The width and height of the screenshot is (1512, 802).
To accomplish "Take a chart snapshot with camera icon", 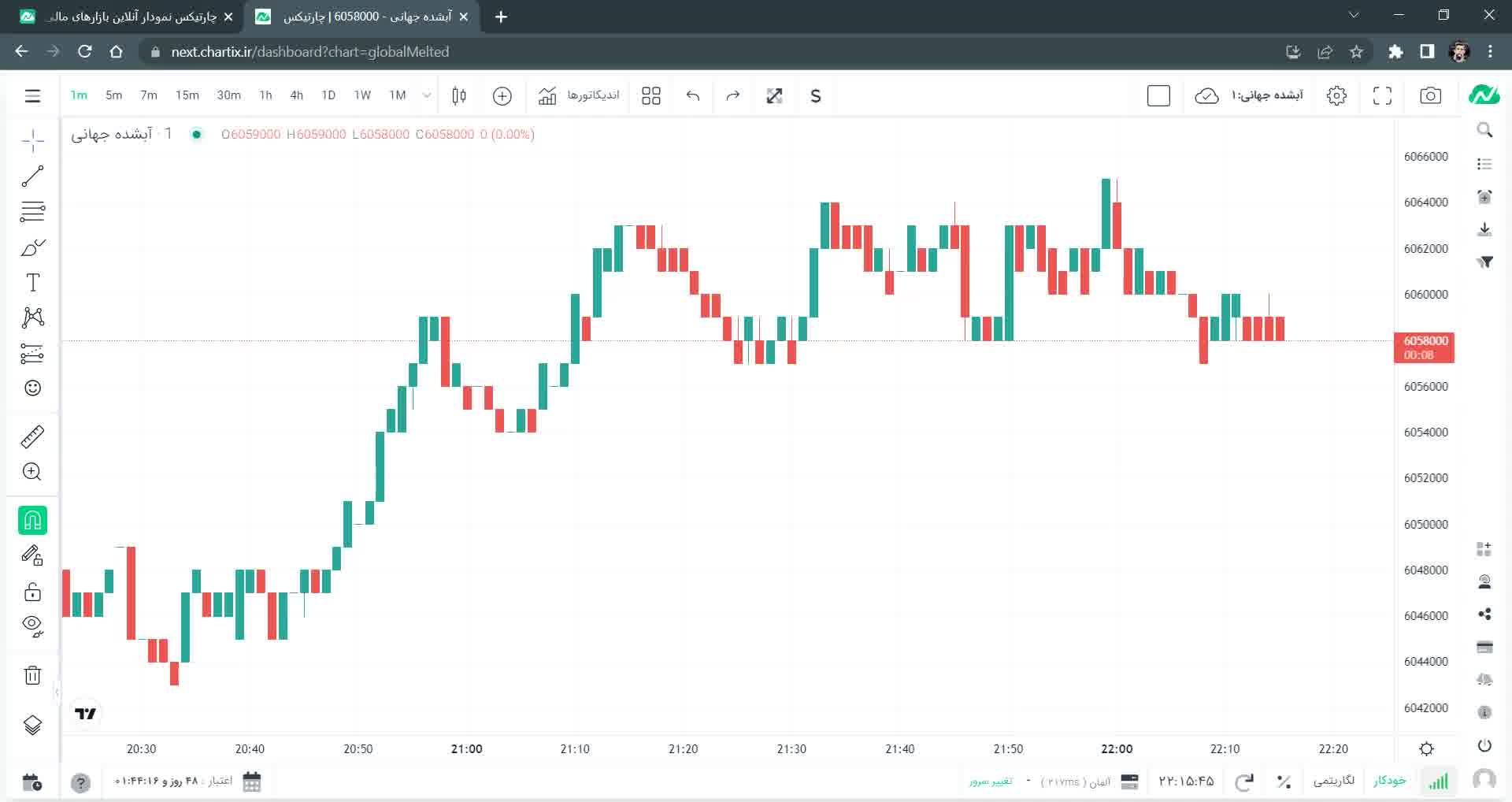I will (1430, 95).
